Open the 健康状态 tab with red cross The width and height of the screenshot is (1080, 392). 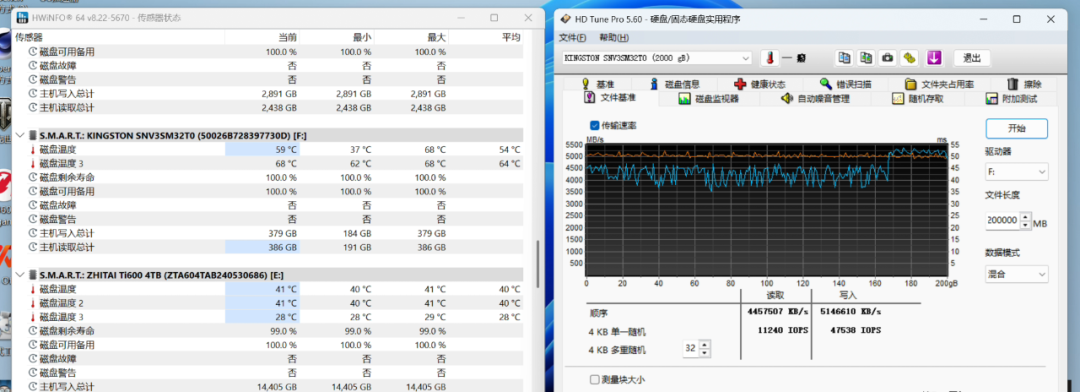click(760, 84)
